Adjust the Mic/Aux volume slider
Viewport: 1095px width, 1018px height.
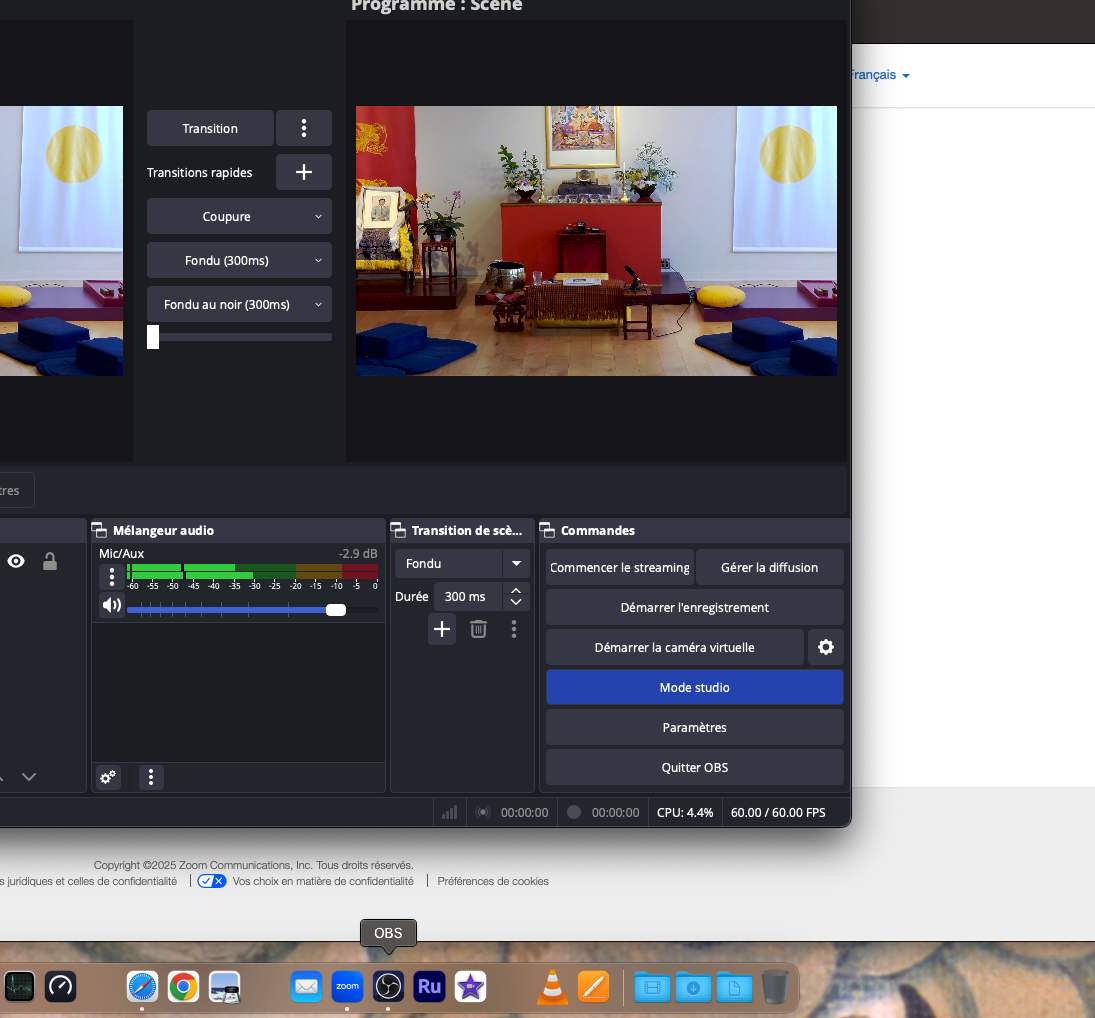pos(336,610)
